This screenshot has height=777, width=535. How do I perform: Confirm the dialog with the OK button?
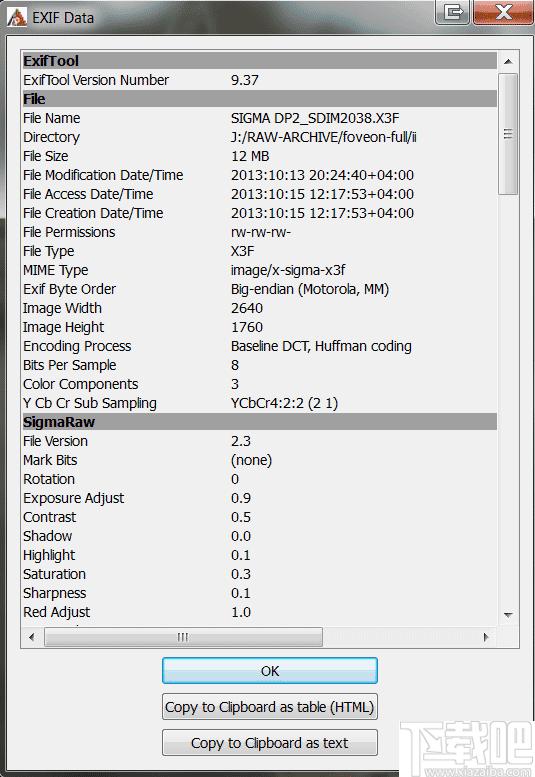click(270, 671)
